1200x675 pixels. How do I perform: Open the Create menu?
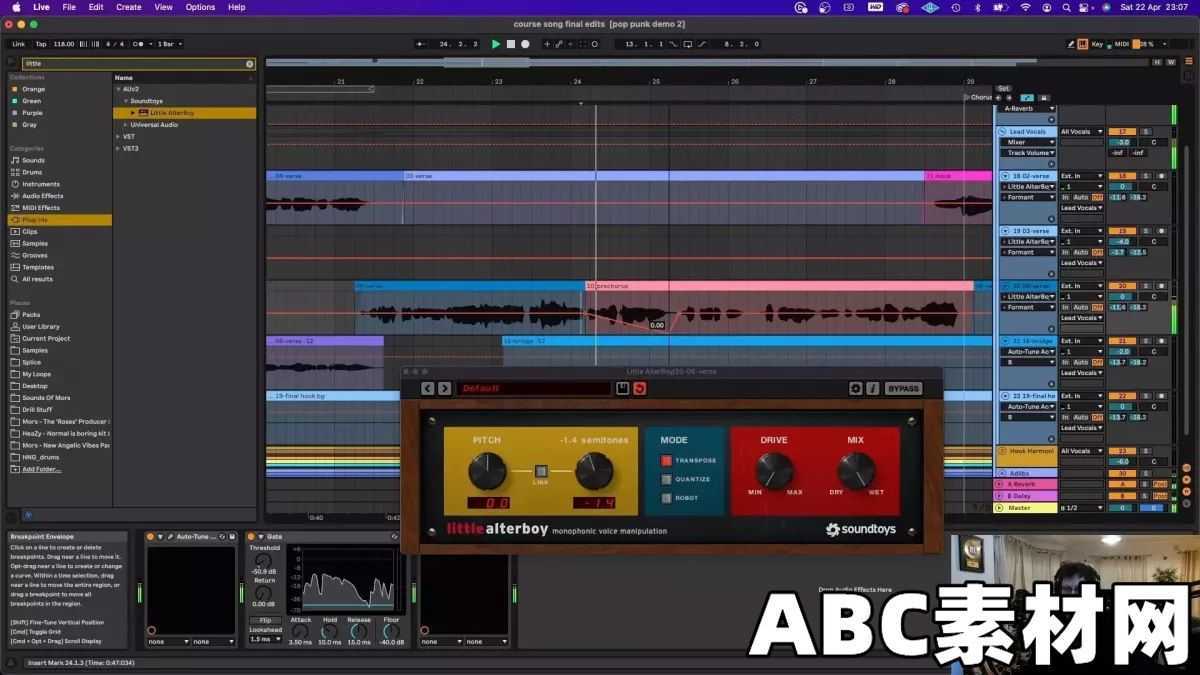[128, 7]
